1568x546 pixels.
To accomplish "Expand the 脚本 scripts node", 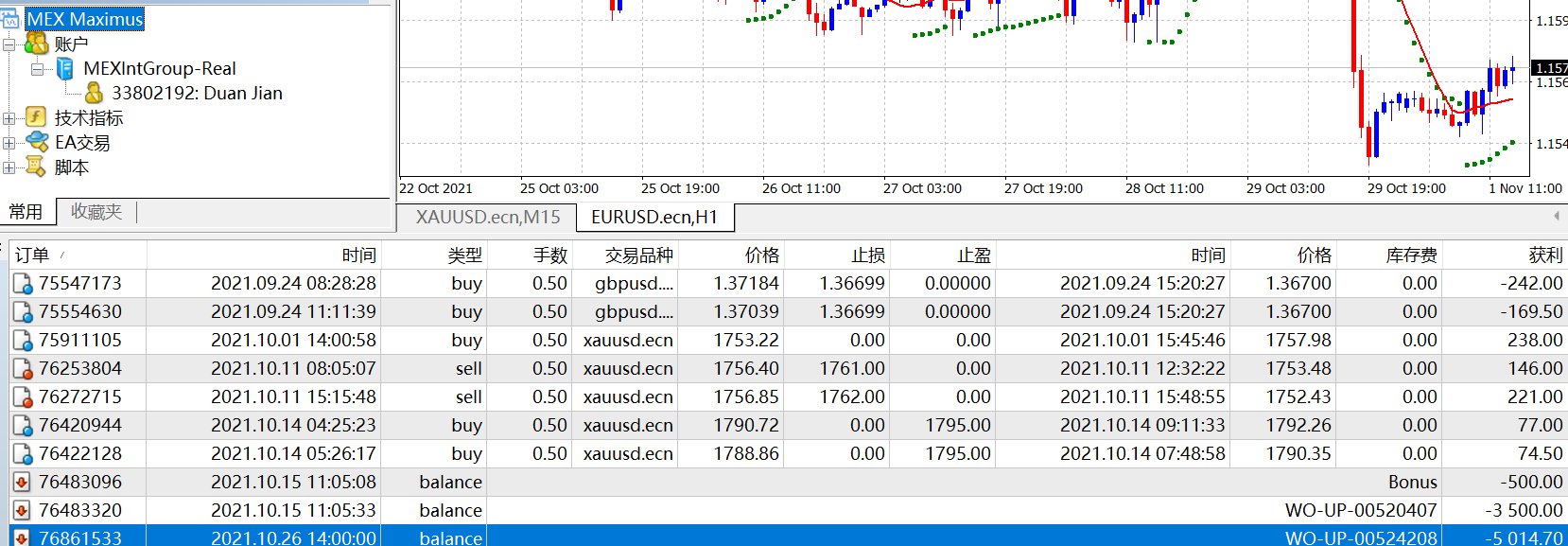I will pyautogui.click(x=9, y=167).
